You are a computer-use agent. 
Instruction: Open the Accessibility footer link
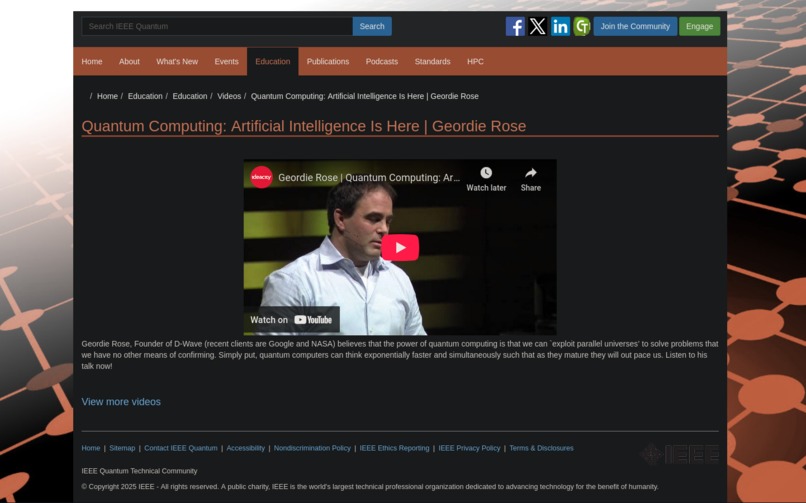pos(246,448)
